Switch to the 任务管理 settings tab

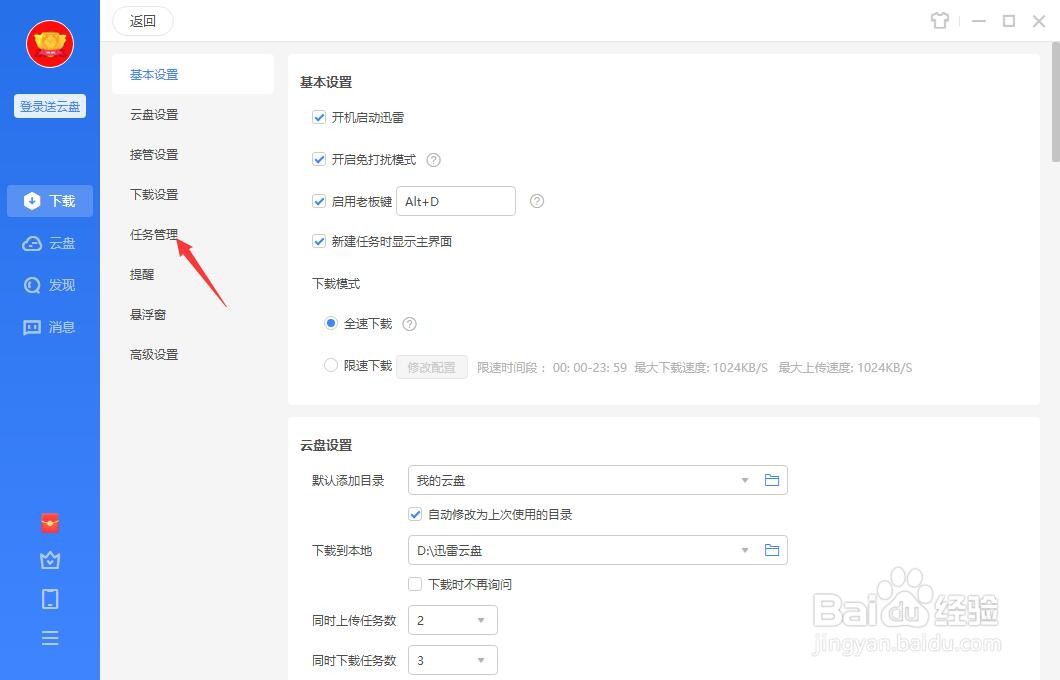pyautogui.click(x=153, y=234)
